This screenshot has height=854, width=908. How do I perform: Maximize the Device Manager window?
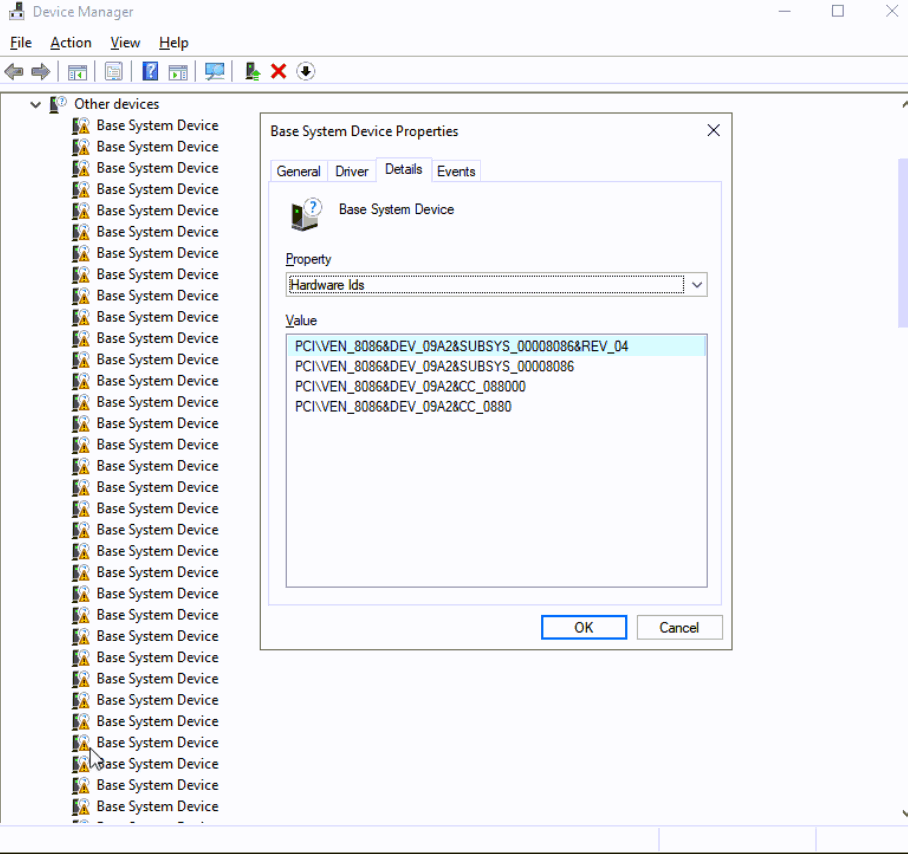click(837, 11)
